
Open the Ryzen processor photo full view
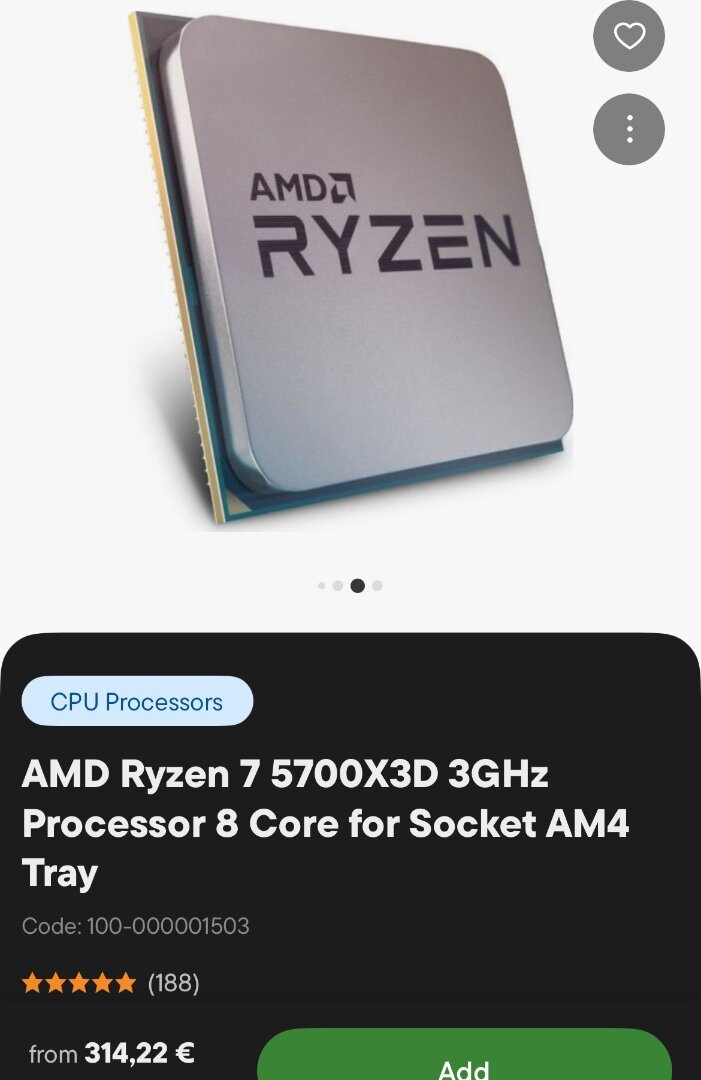[x=351, y=272]
